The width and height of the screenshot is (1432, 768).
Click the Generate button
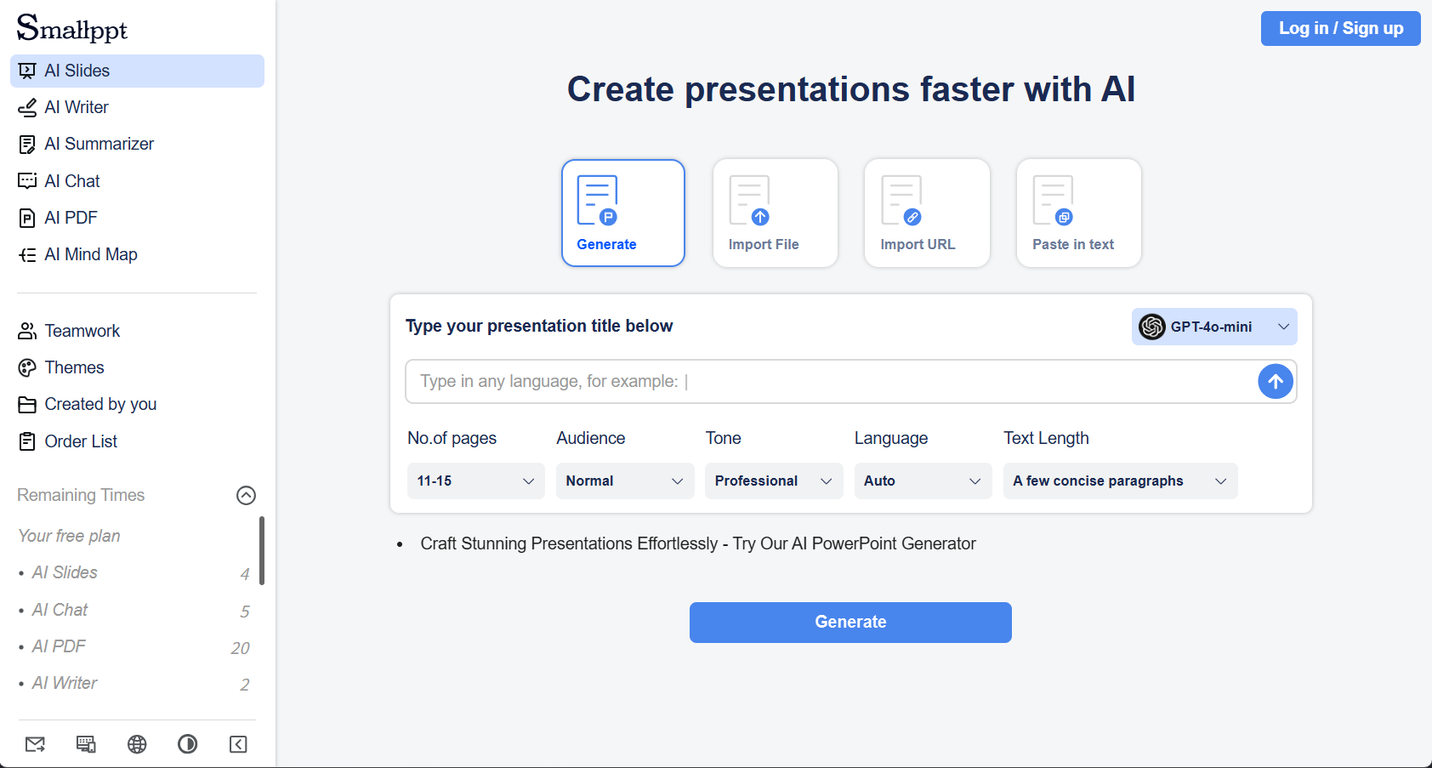click(850, 622)
